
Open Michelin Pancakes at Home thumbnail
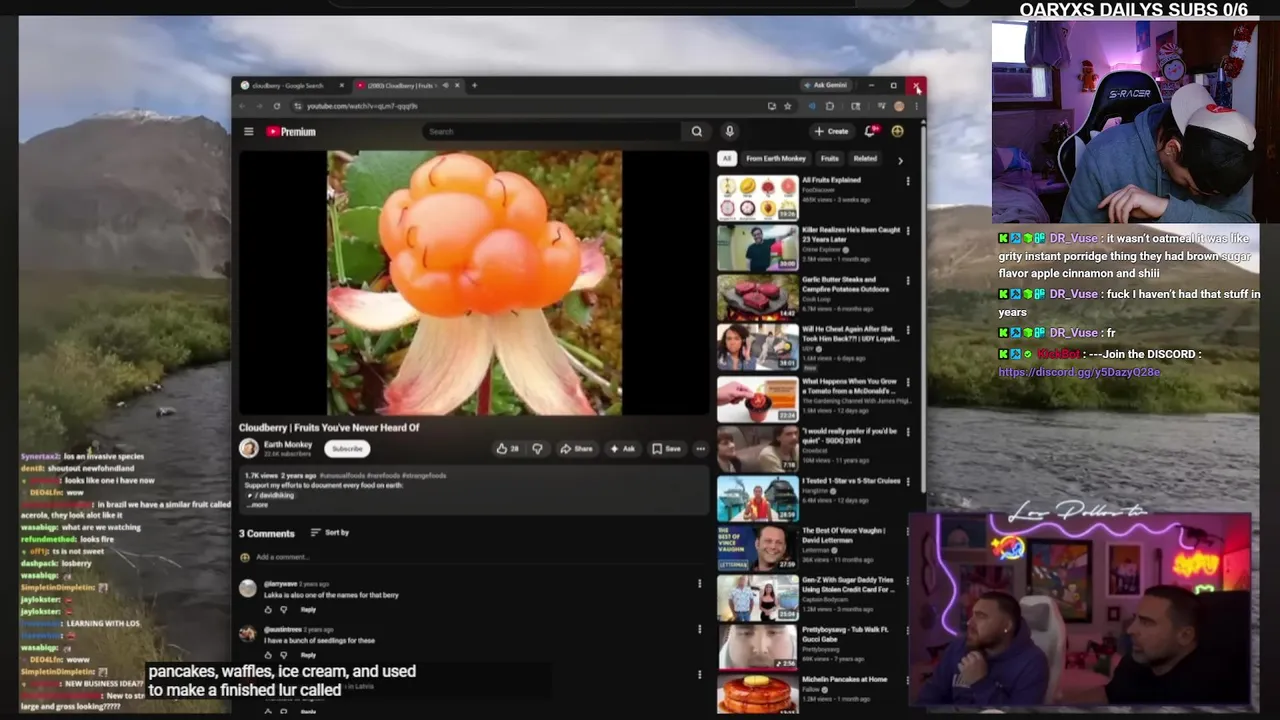[x=758, y=695]
